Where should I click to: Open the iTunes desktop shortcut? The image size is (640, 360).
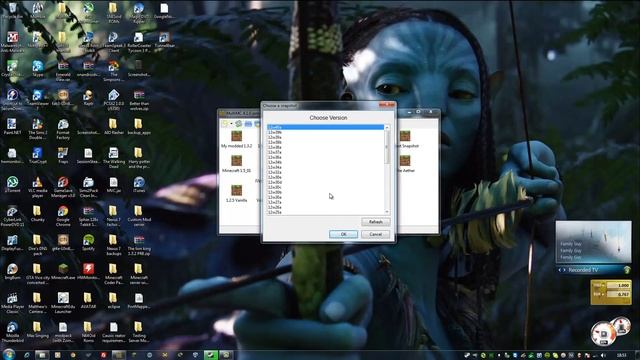coord(139,185)
